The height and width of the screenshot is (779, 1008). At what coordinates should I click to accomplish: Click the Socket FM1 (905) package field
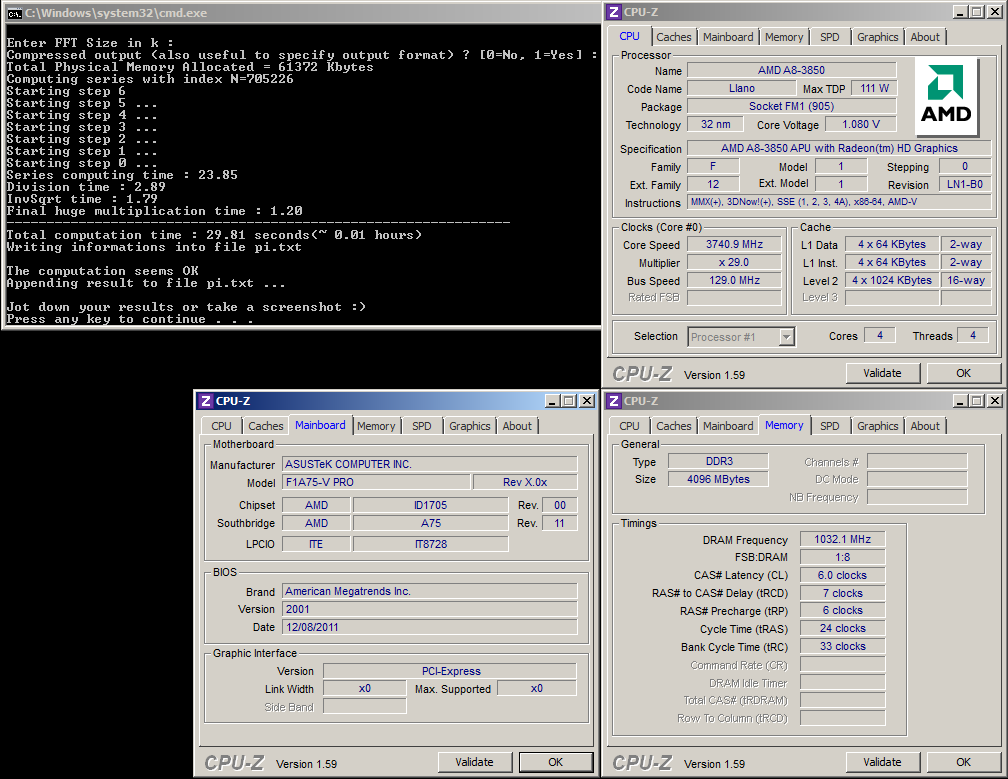(x=791, y=107)
